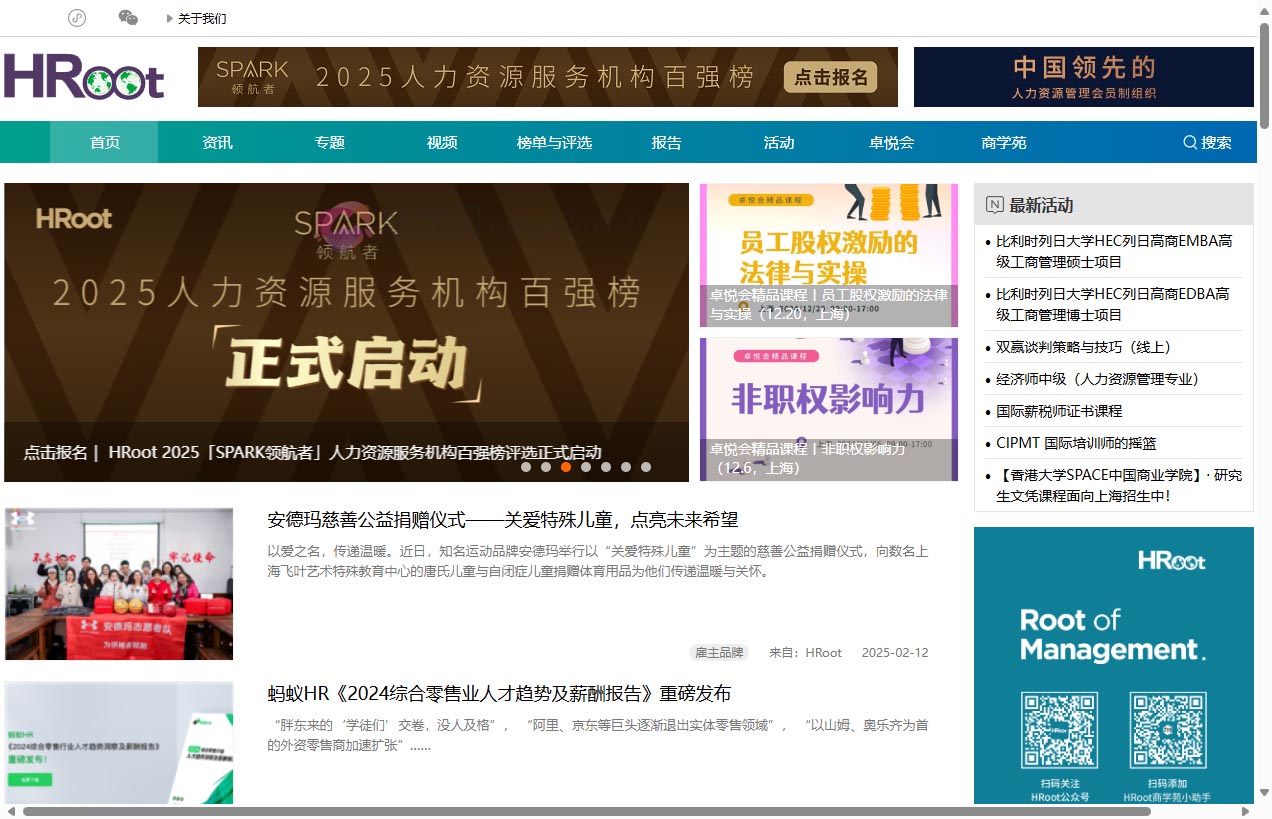
Task: Click scroll-down arrow on vertical scrollbar
Action: coord(1264,793)
